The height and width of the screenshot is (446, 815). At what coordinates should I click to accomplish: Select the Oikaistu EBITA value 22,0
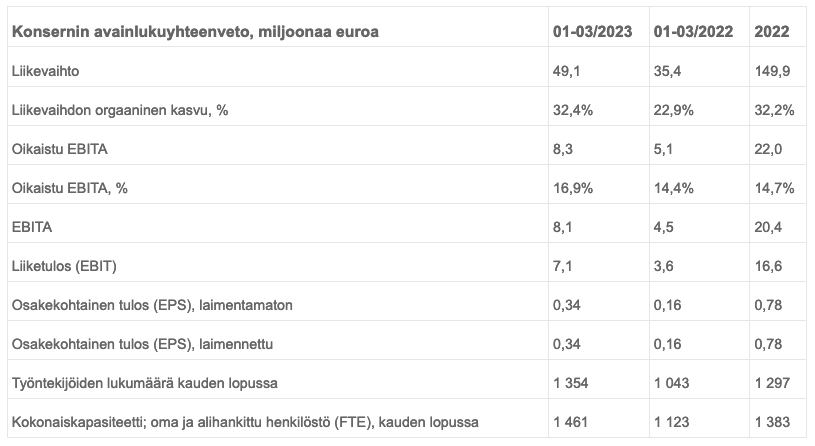point(770,149)
